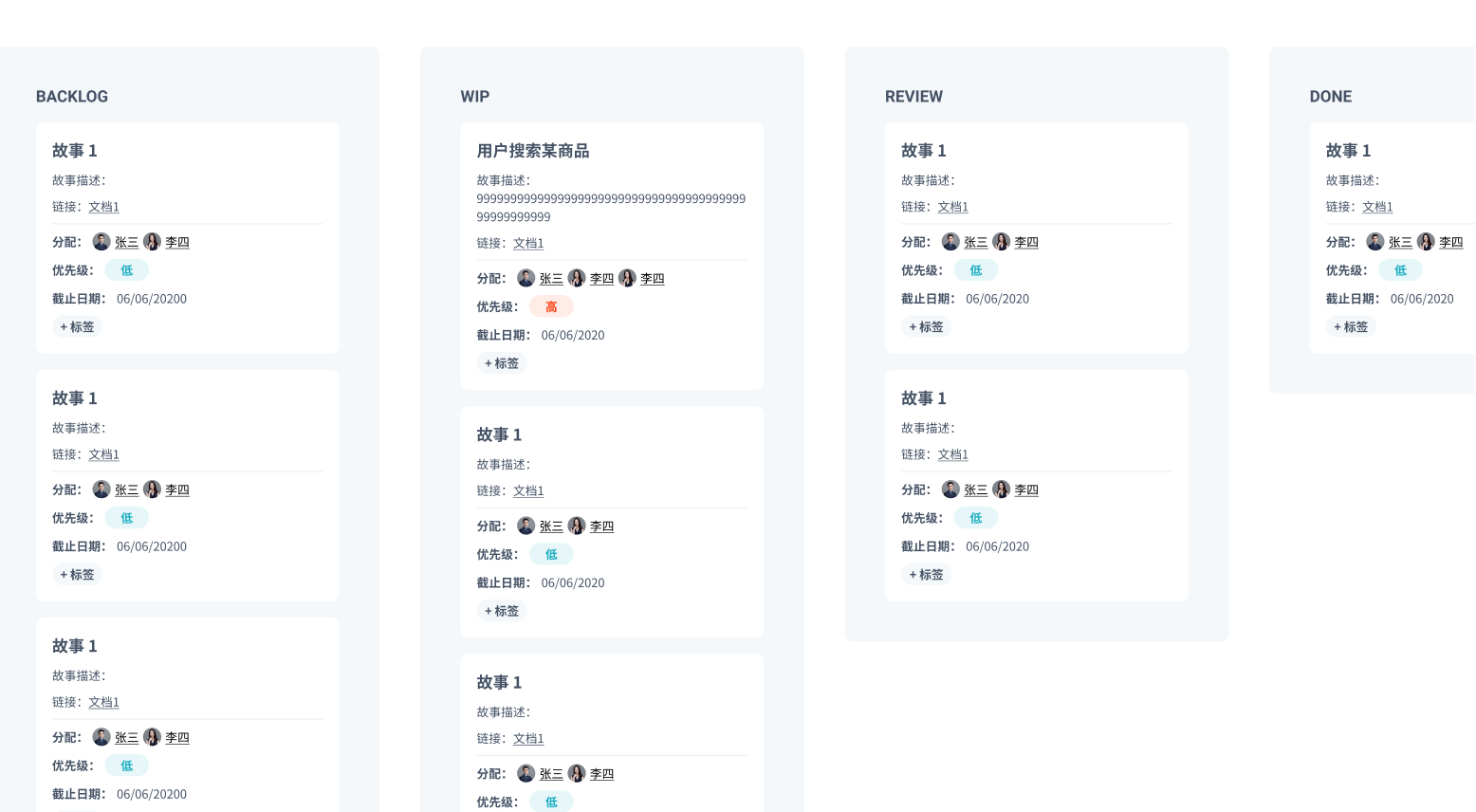
Task: Add a 标签 to second REVIEW card
Action: click(926, 575)
